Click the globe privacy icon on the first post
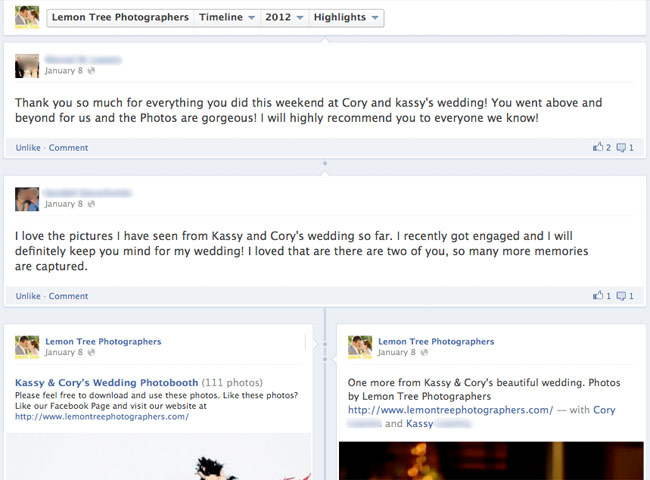The image size is (650, 480). (91, 71)
